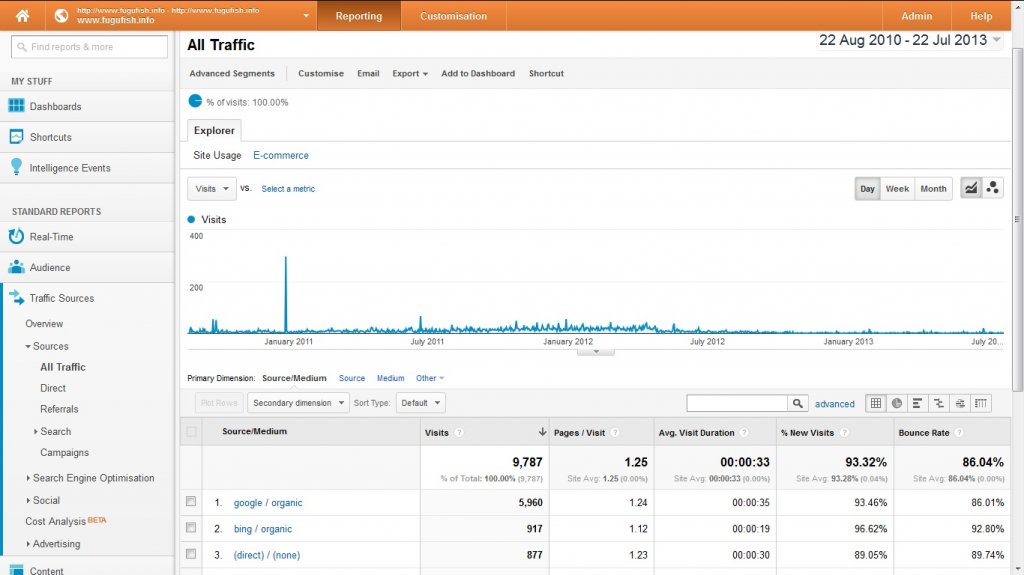This screenshot has width=1024, height=575.
Task: Select the line chart view icon
Action: [x=970, y=188]
